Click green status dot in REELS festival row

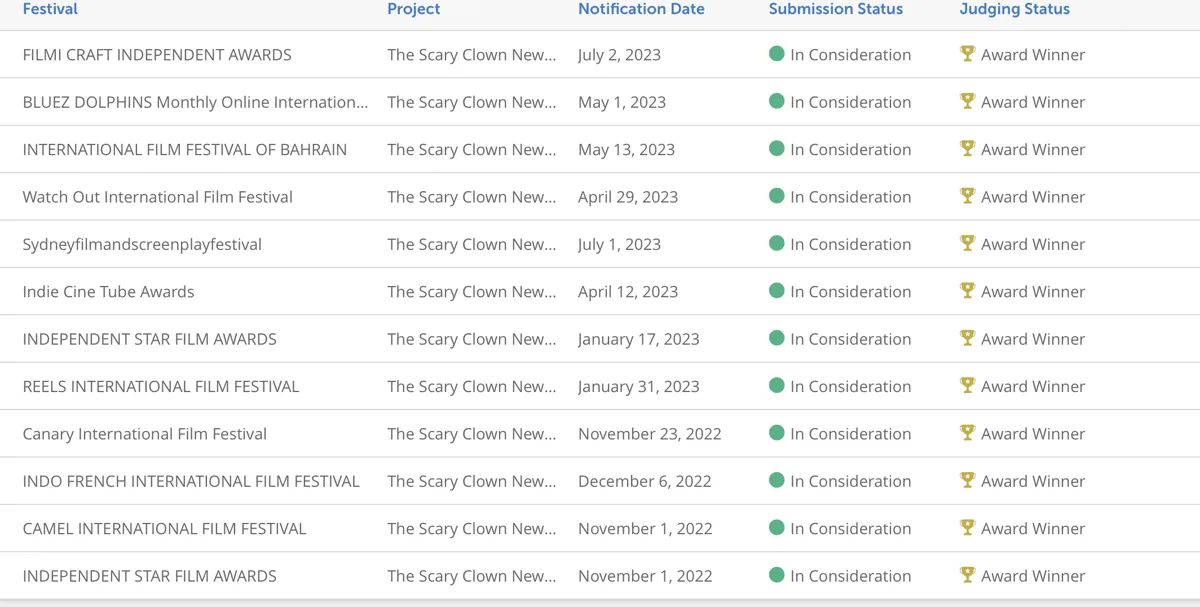[777, 385]
